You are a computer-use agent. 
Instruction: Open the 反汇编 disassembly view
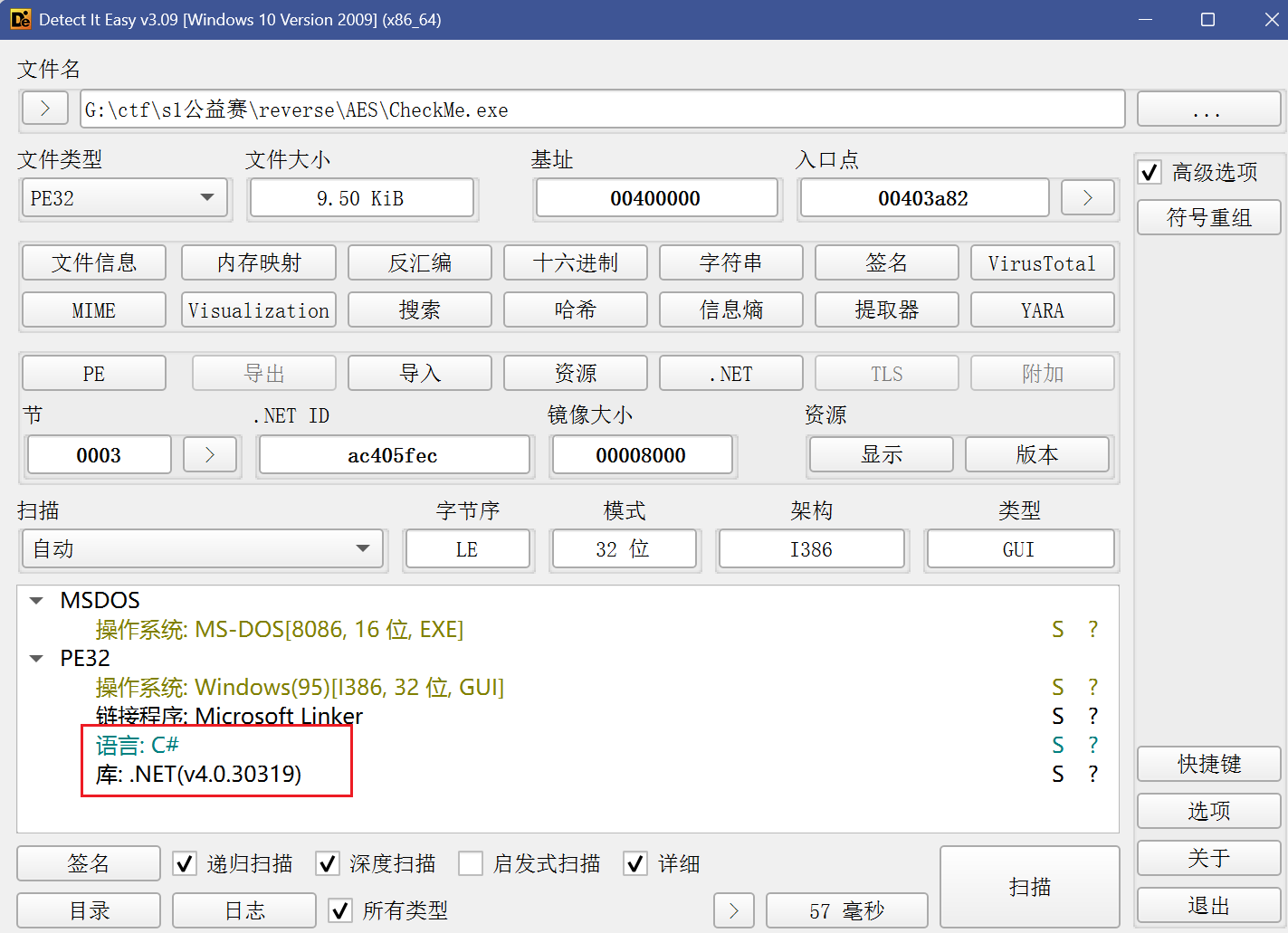click(419, 263)
